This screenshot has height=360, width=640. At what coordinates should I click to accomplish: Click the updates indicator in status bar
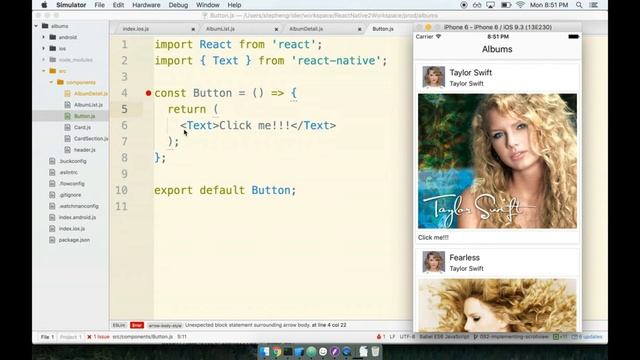(587, 337)
